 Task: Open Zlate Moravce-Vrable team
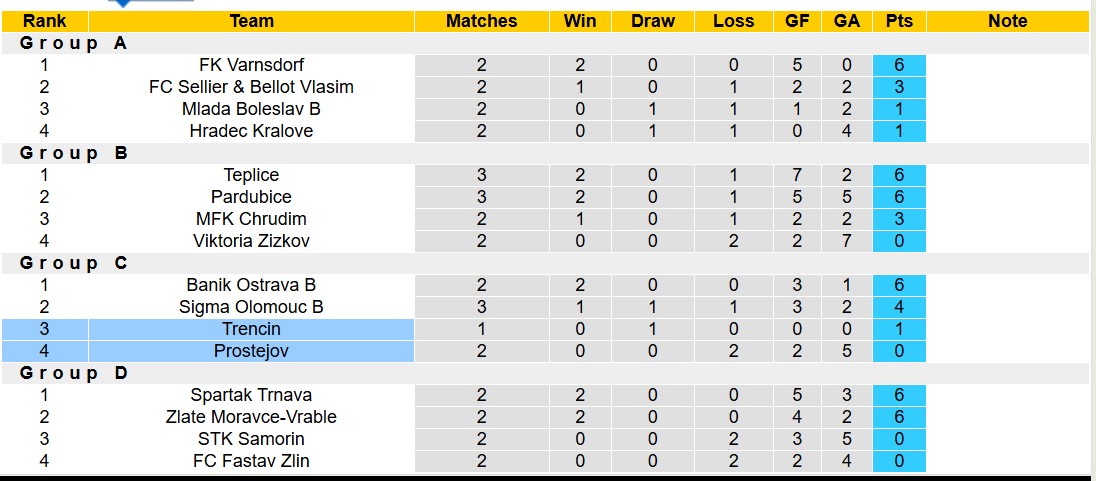[x=251, y=417]
